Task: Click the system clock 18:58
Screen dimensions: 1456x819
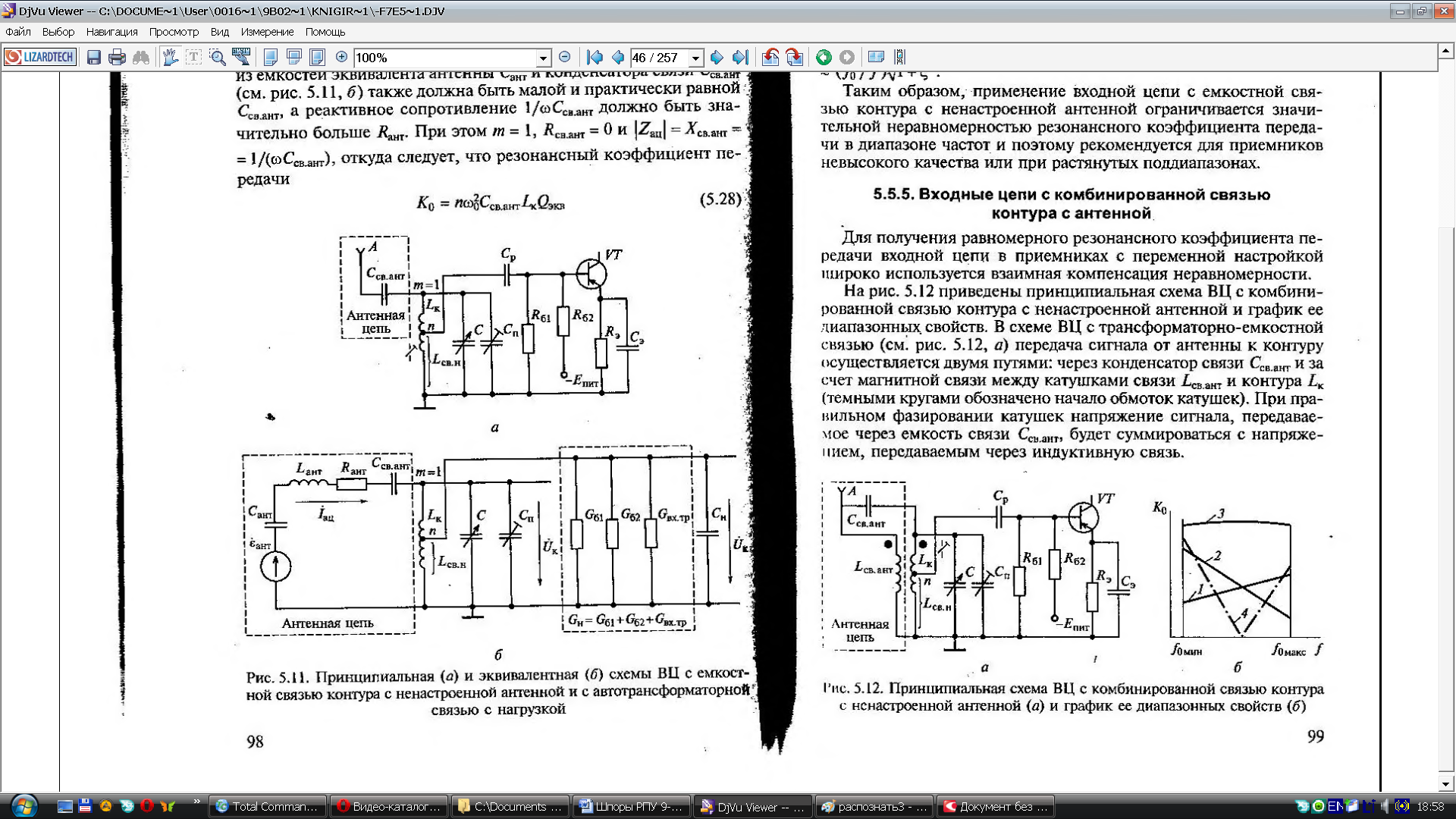Action: pos(1430,807)
